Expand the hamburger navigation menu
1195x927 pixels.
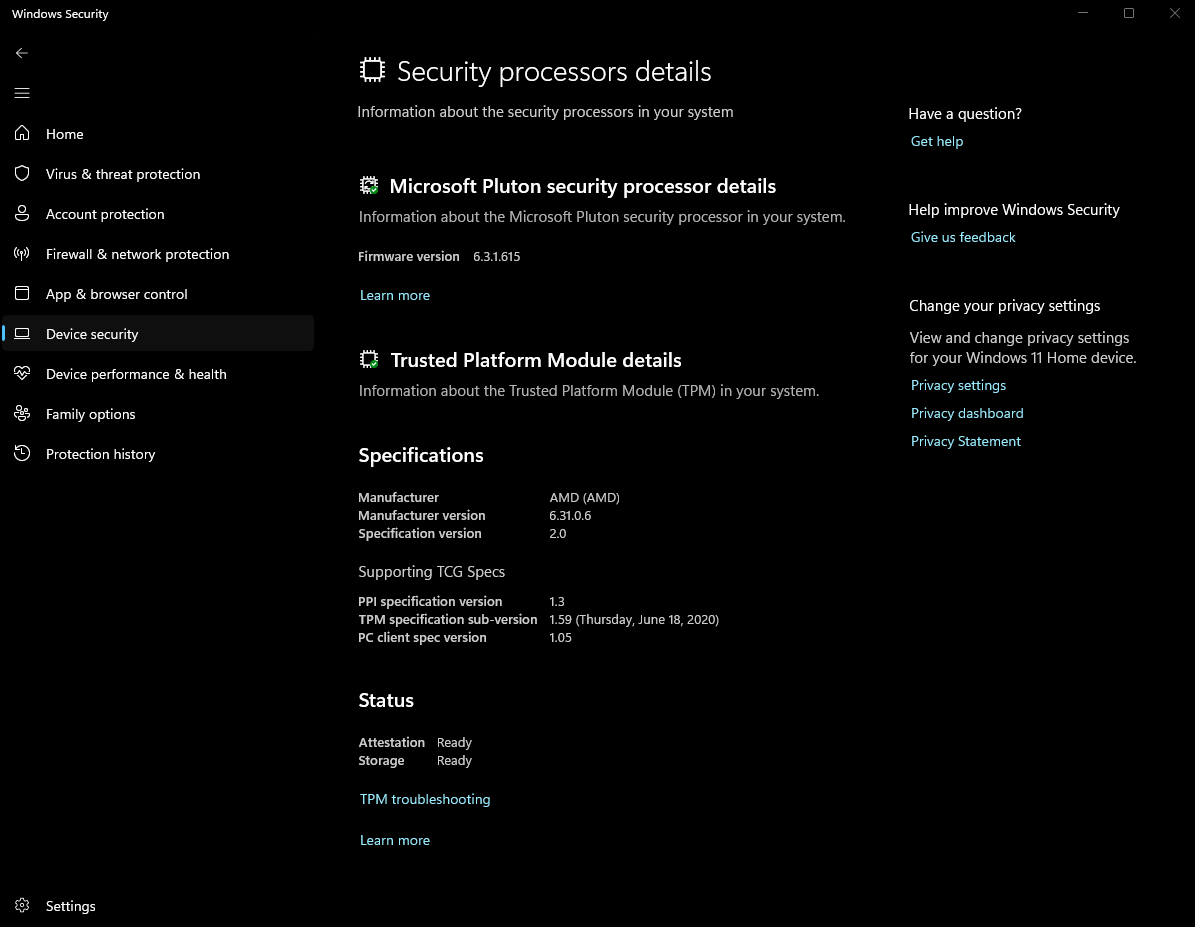click(22, 93)
